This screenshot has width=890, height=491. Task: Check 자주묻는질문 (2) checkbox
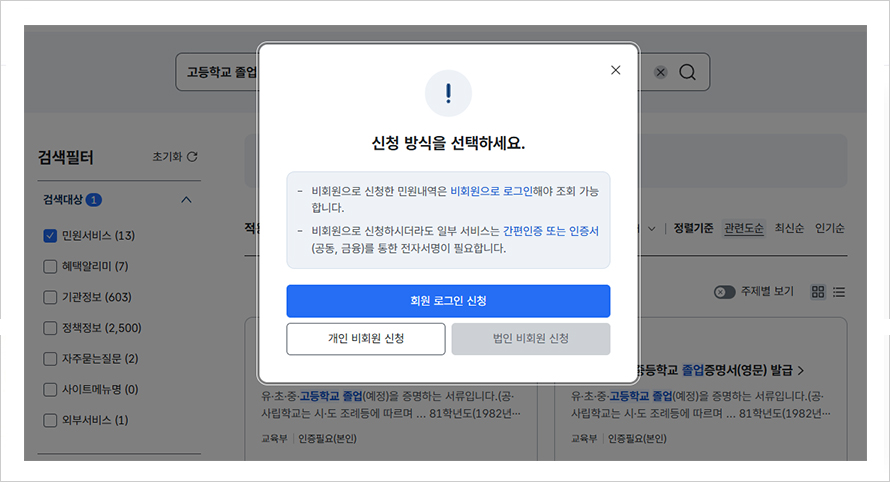50,359
